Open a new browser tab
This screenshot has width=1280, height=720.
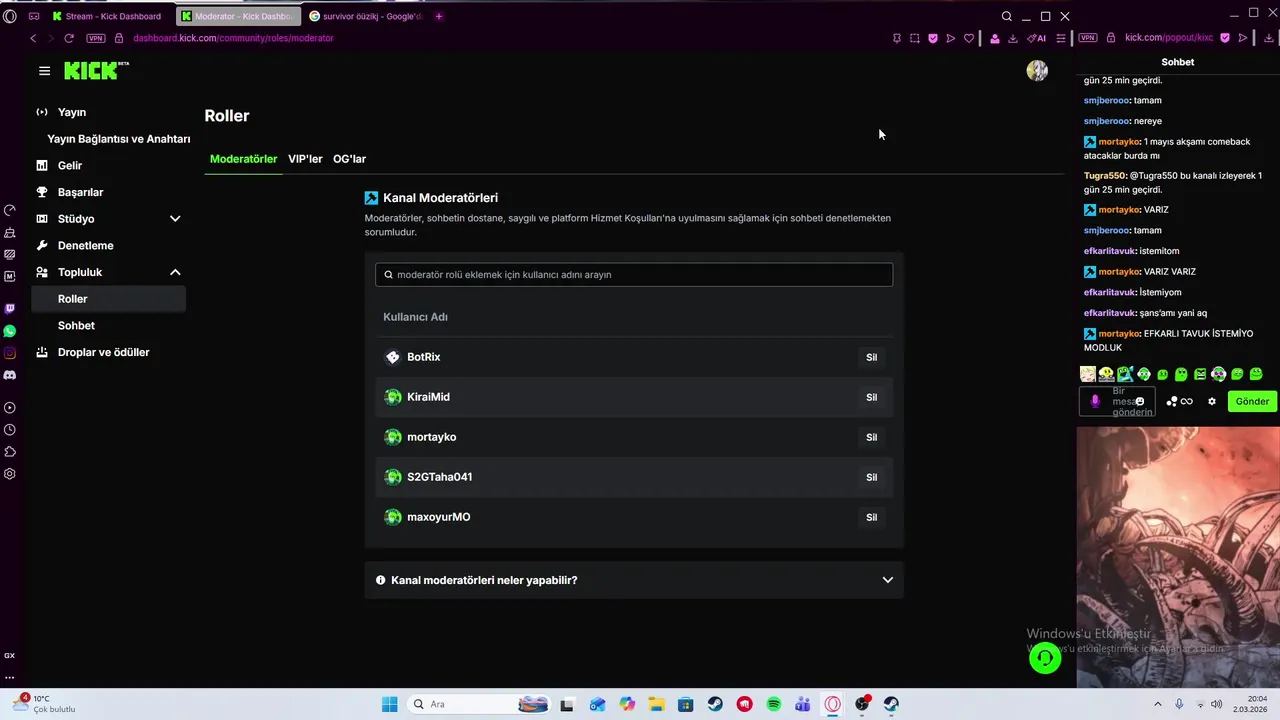point(439,16)
